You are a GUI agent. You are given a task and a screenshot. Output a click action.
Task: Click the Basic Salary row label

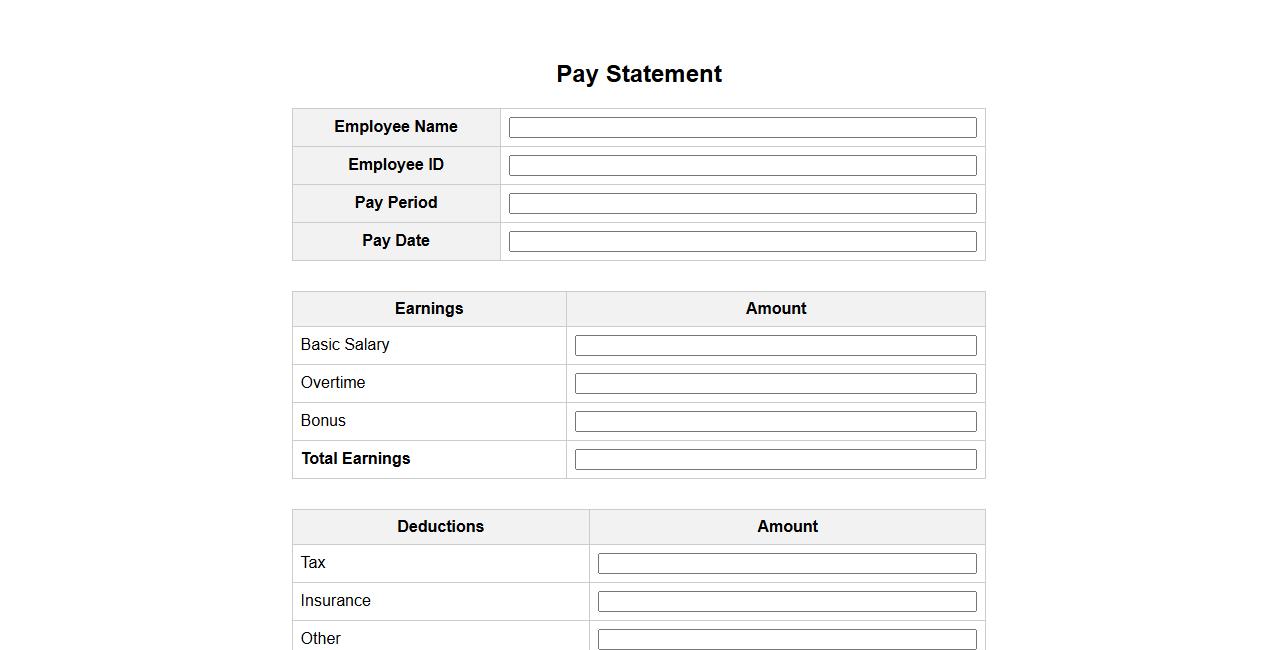[345, 345]
